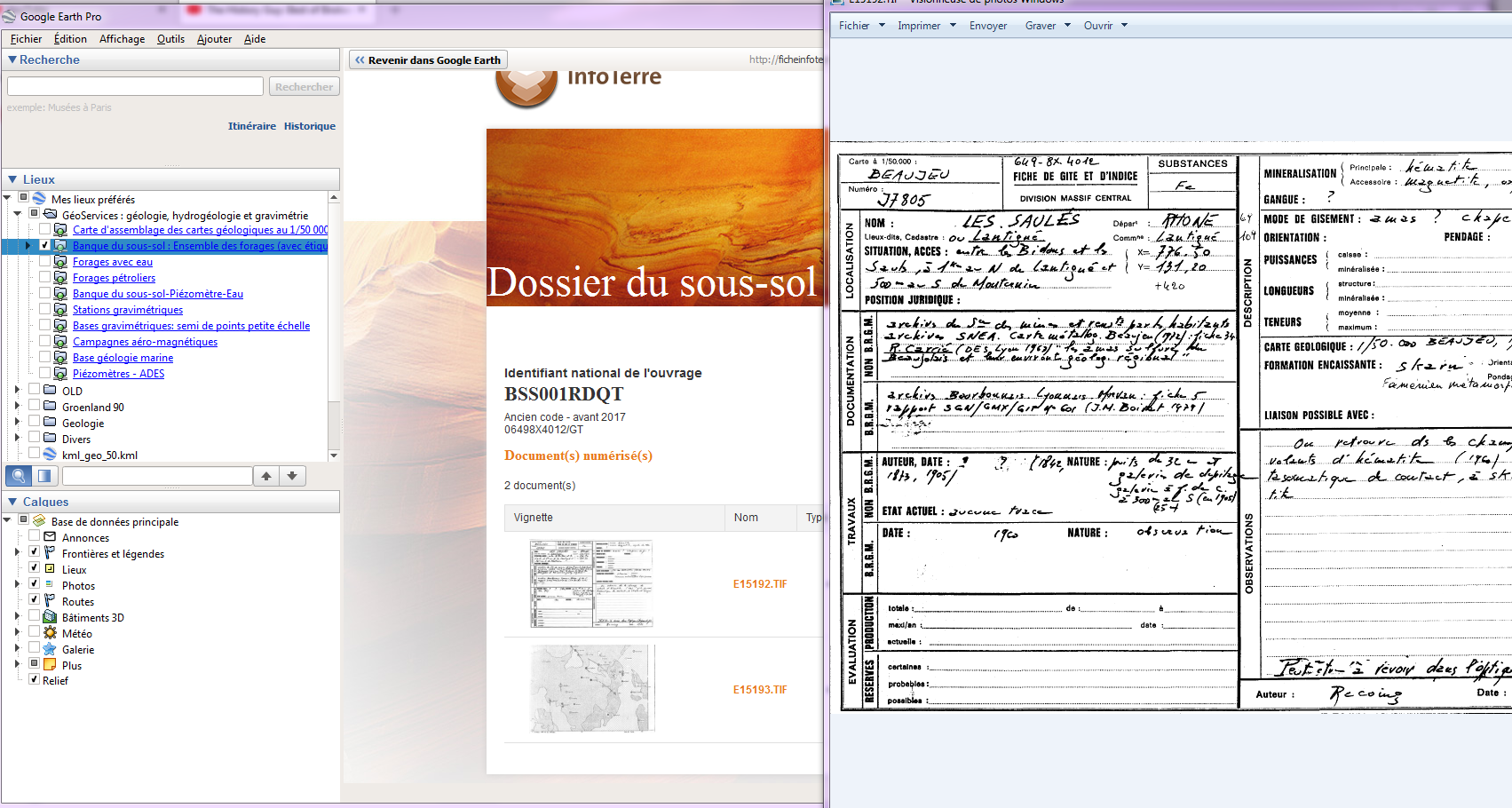
Task: Click the down arrow button in Lieux panel
Action: (292, 476)
